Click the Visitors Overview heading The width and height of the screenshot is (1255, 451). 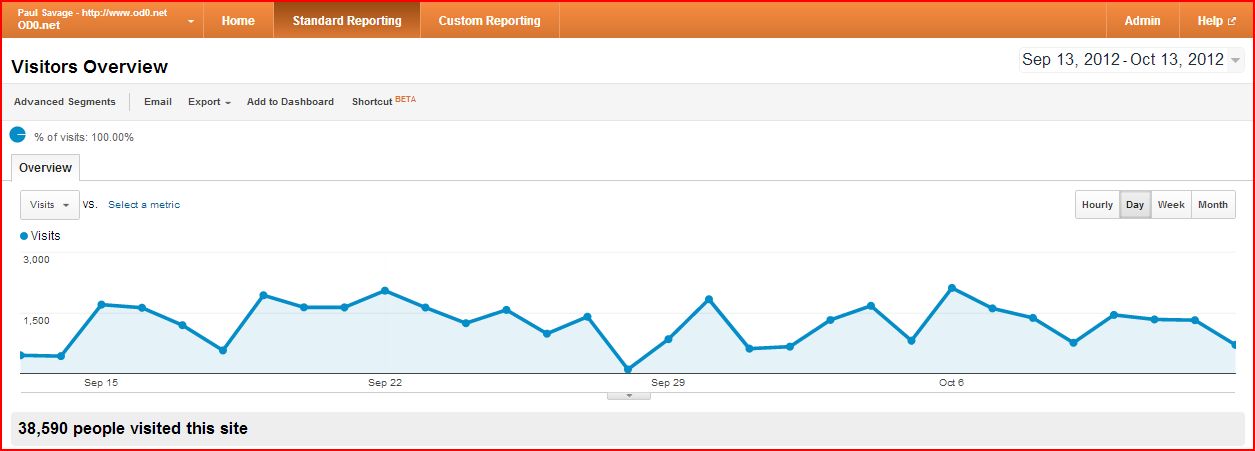click(90, 67)
